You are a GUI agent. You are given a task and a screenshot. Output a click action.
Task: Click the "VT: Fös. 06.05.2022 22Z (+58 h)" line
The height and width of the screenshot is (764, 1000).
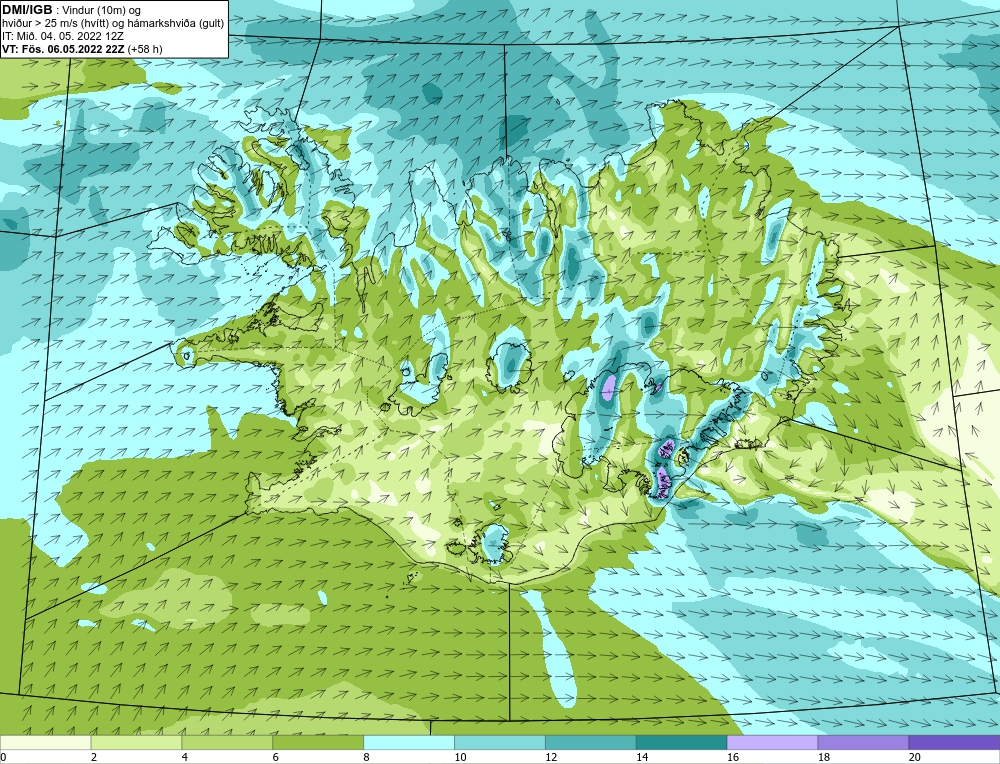(82, 49)
